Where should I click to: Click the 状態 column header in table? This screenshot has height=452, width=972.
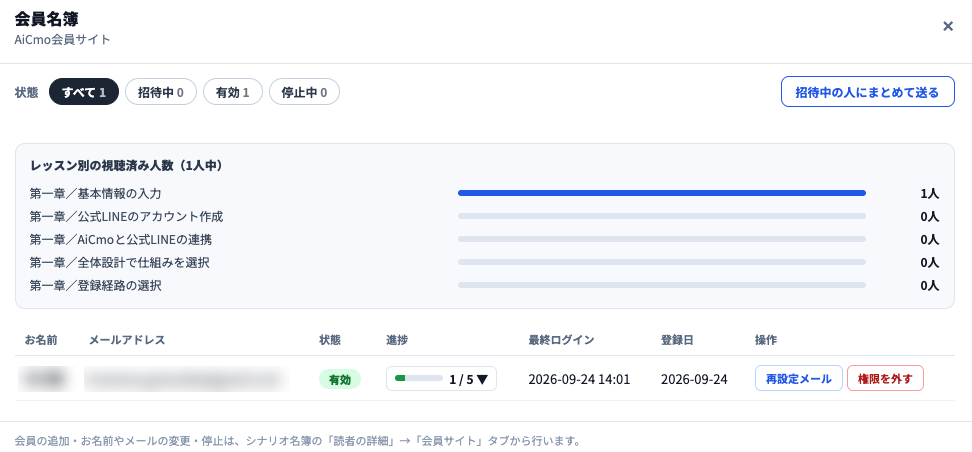tap(330, 340)
